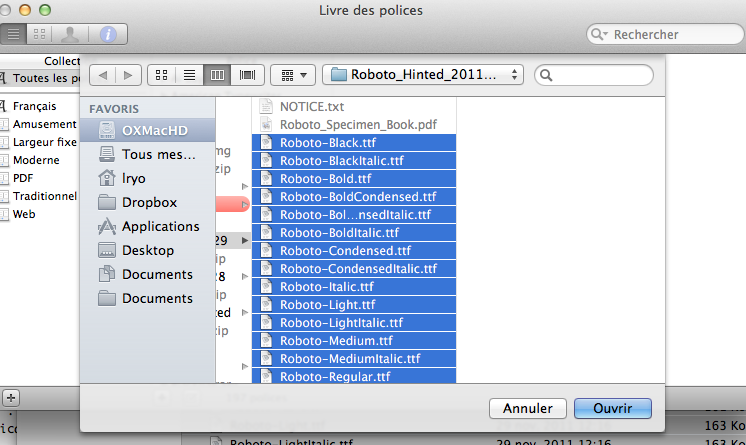Image resolution: width=746 pixels, height=445 pixels.
Task: Click the forward navigation arrow
Action: pyautogui.click(x=128, y=75)
